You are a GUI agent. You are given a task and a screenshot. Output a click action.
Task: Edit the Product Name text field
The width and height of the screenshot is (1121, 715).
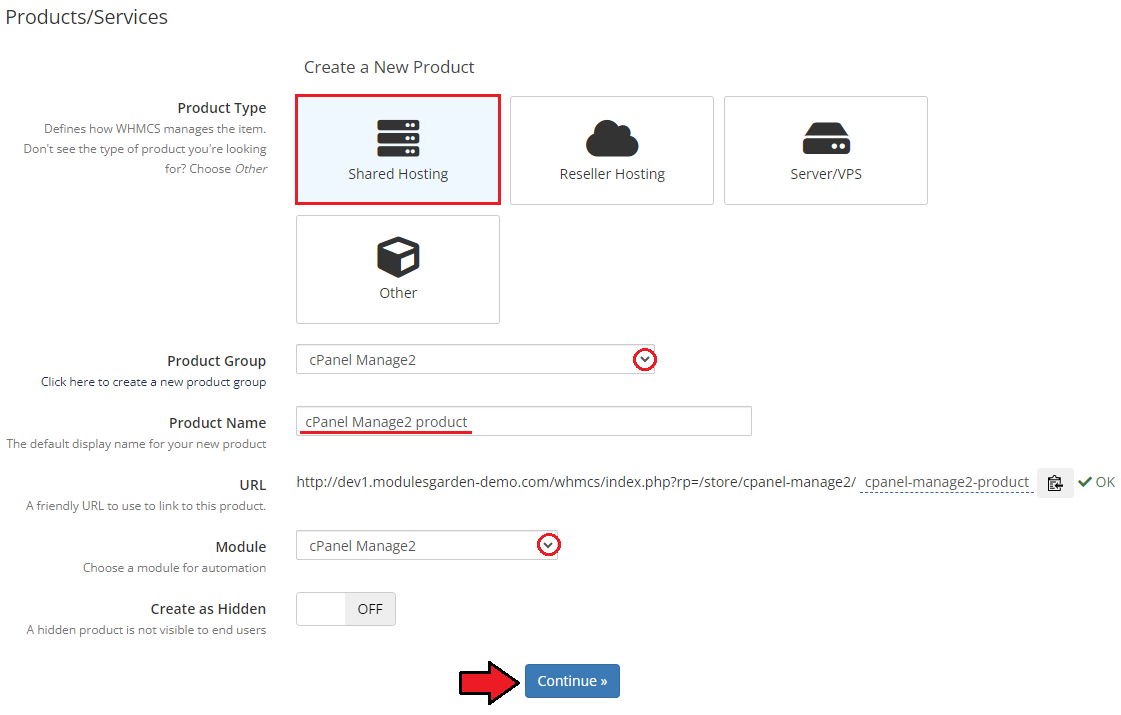pyautogui.click(x=523, y=421)
